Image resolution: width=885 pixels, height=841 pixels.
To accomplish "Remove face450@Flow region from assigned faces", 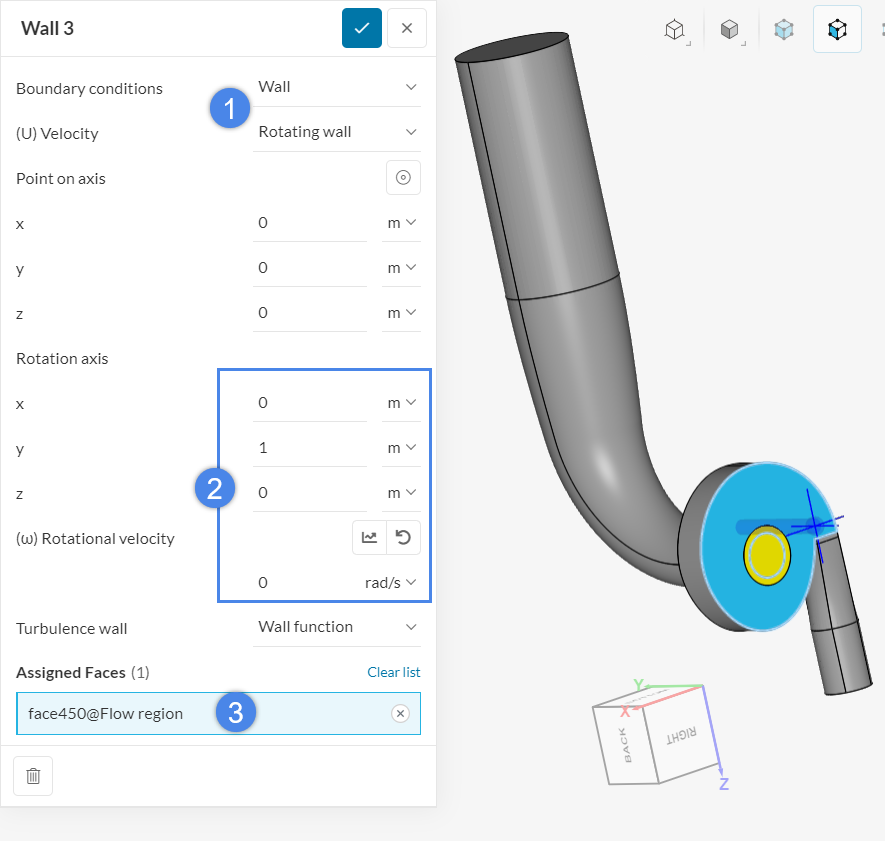I will (x=400, y=713).
